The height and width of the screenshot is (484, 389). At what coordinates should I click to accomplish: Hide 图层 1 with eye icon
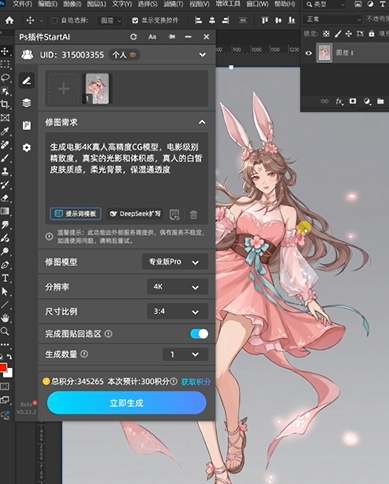[309, 53]
